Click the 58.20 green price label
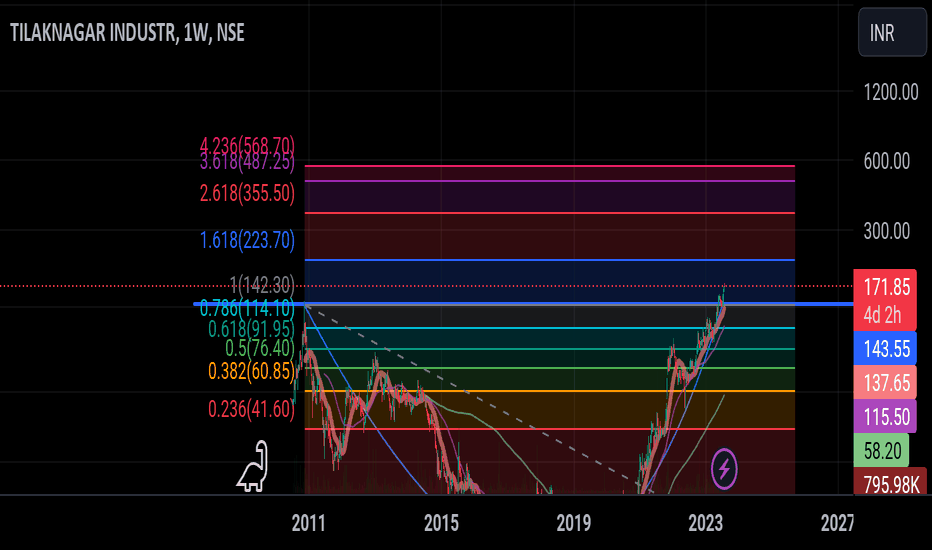Viewport: 932px width, 550px height. [882, 451]
